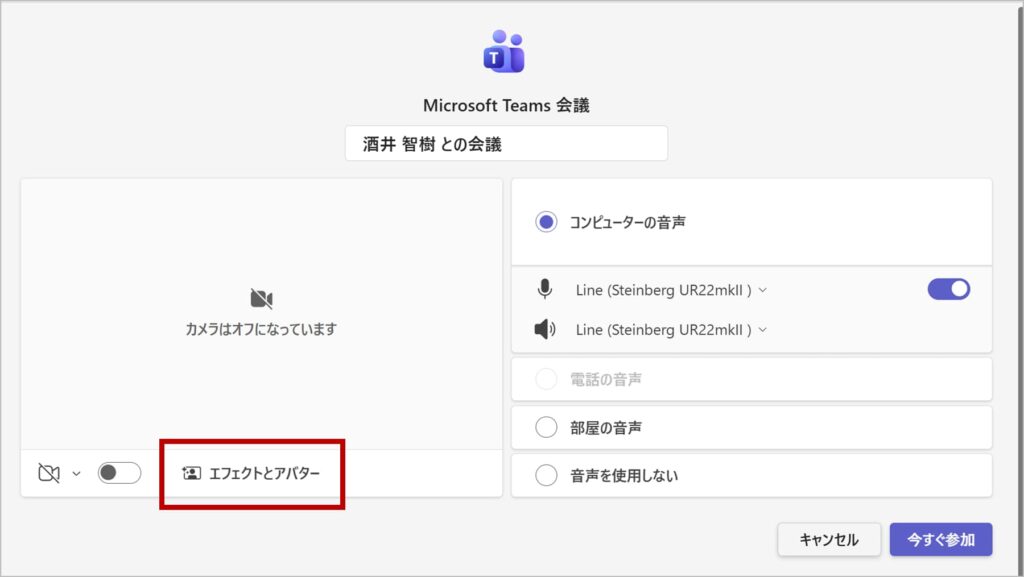Click the effects and avatars icon
The image size is (1024, 577).
(x=191, y=473)
